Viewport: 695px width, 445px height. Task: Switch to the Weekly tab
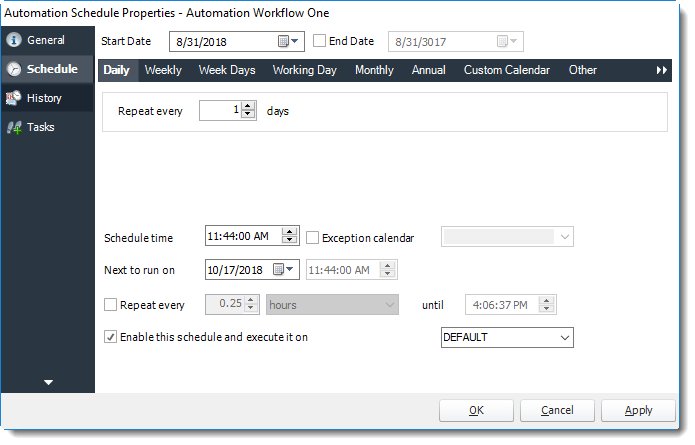coord(163,70)
